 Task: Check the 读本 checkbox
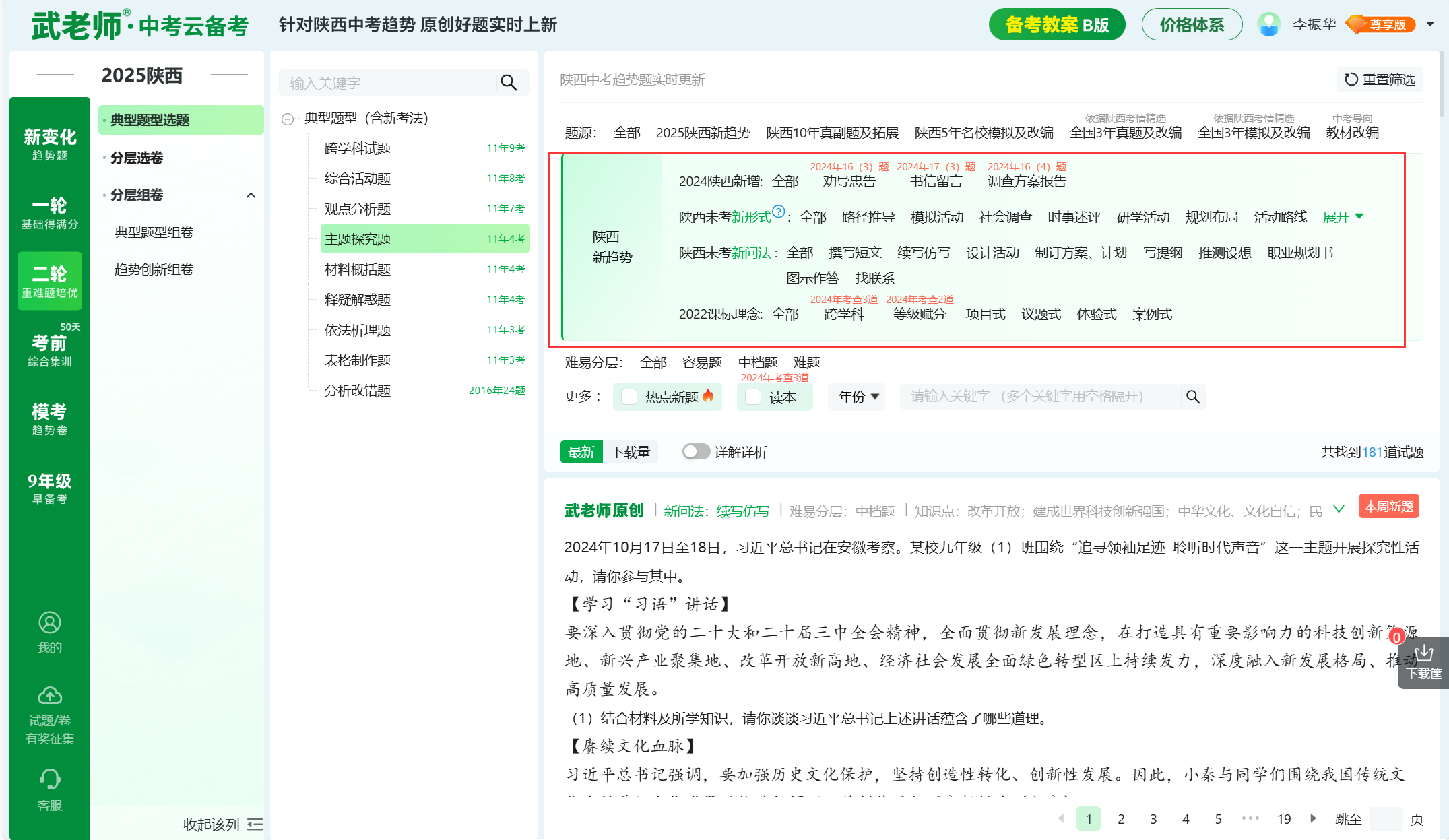753,397
